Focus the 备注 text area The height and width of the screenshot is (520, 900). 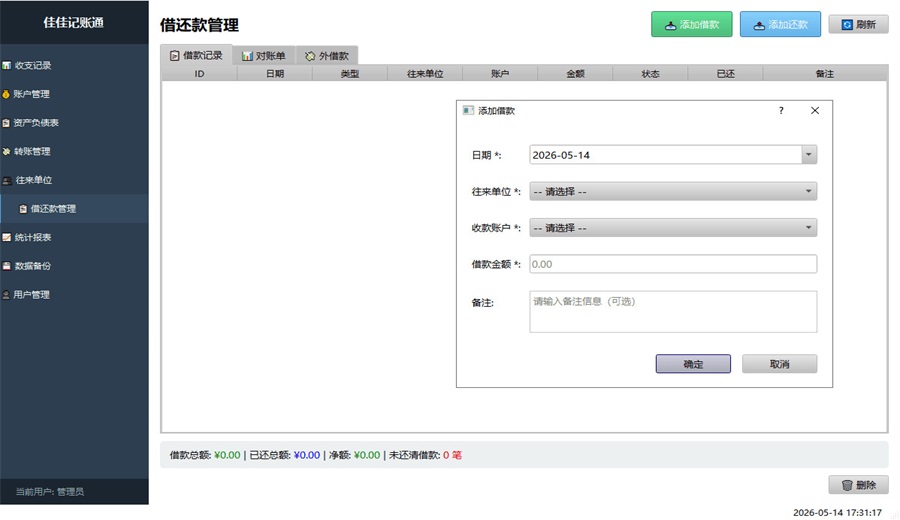tap(673, 312)
